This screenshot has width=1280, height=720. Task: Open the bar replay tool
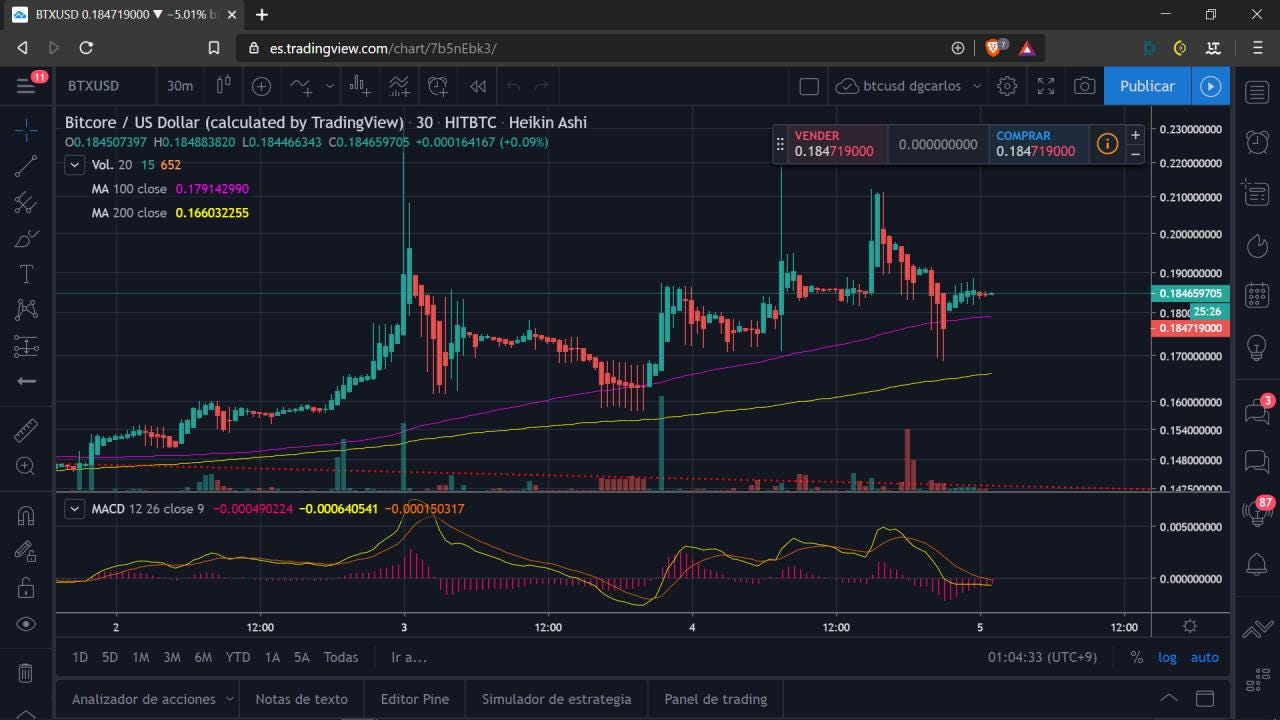pyautogui.click(x=478, y=86)
